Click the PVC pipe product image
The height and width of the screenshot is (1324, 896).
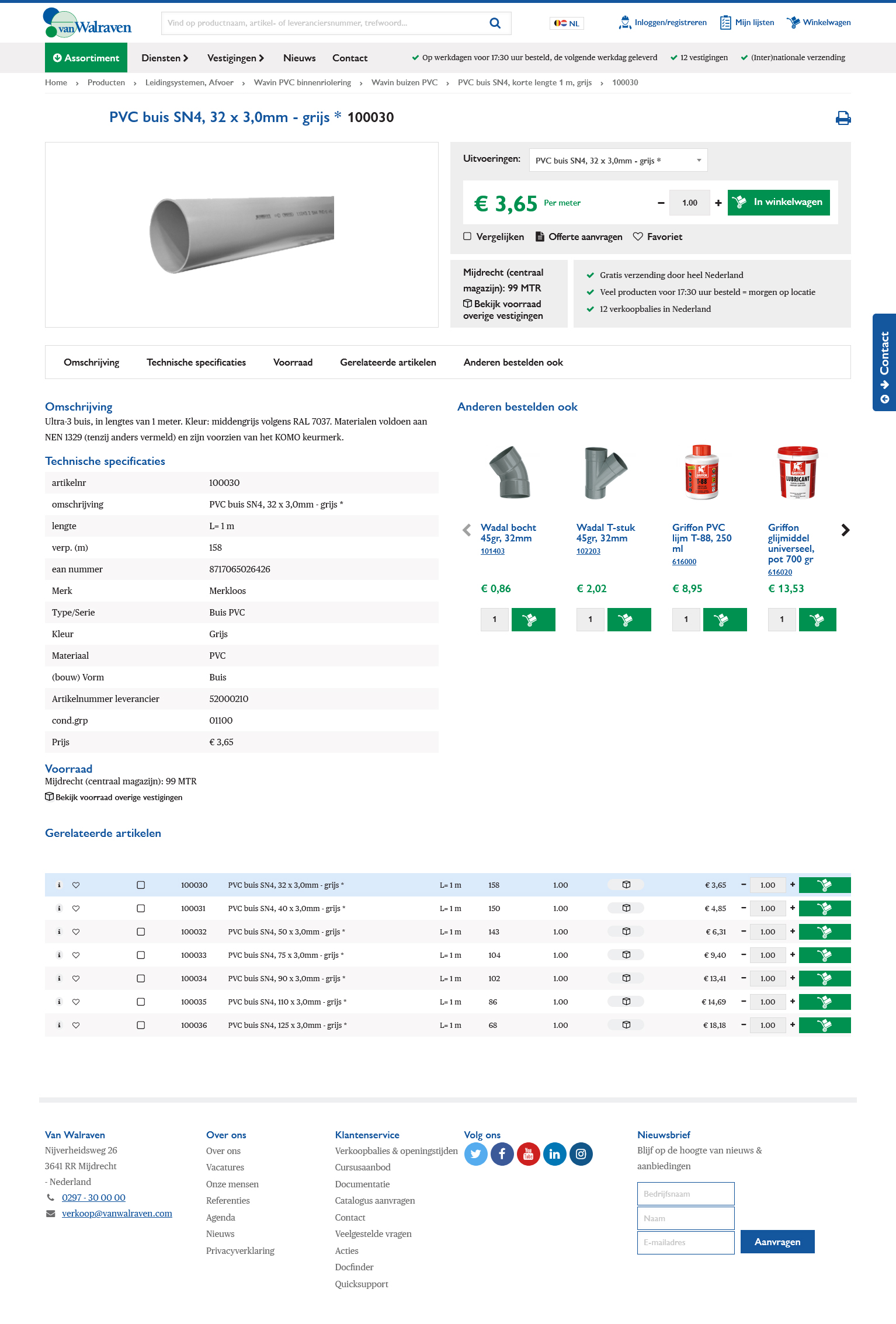(x=242, y=235)
